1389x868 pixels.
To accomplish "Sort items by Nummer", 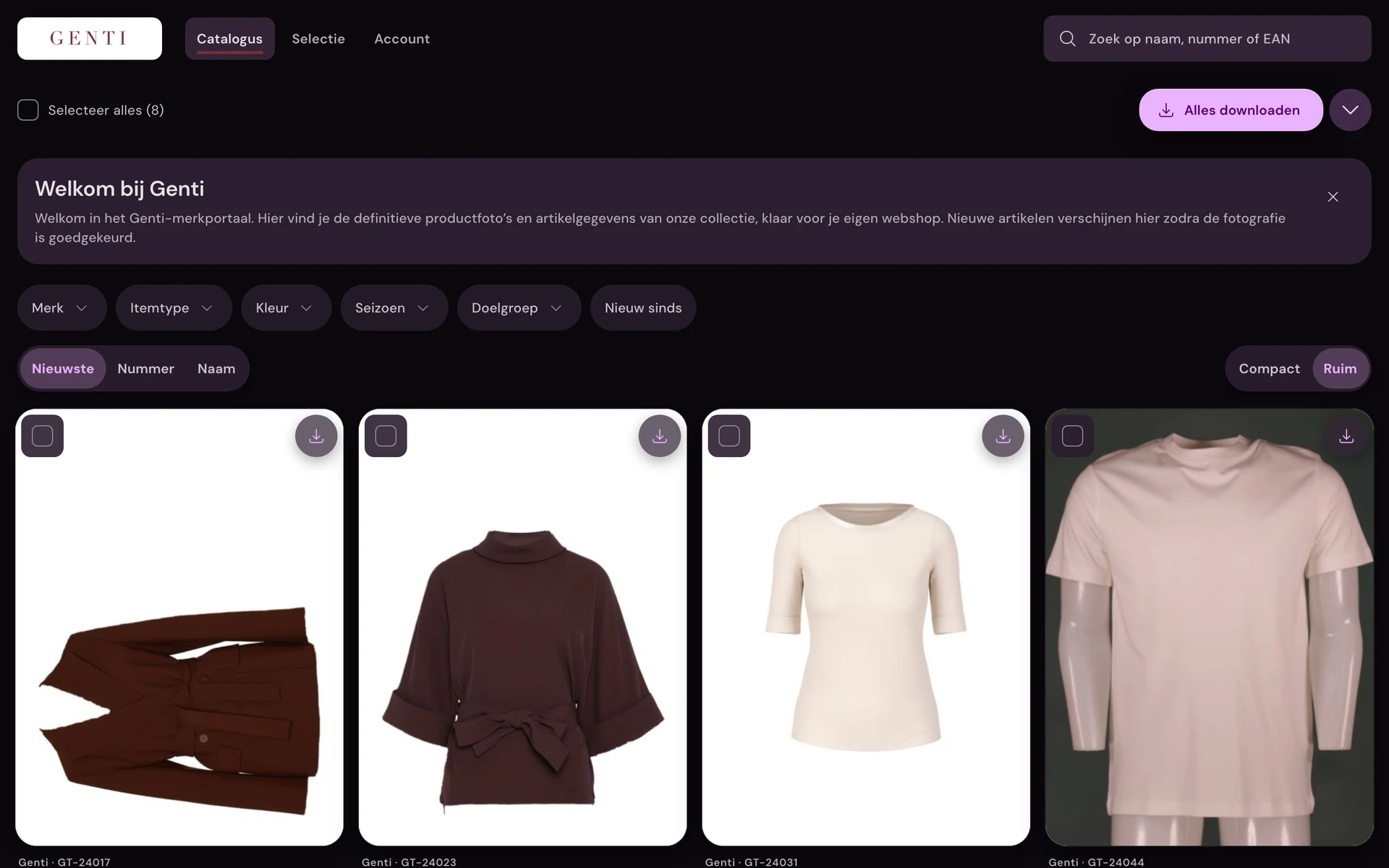I will tap(145, 368).
